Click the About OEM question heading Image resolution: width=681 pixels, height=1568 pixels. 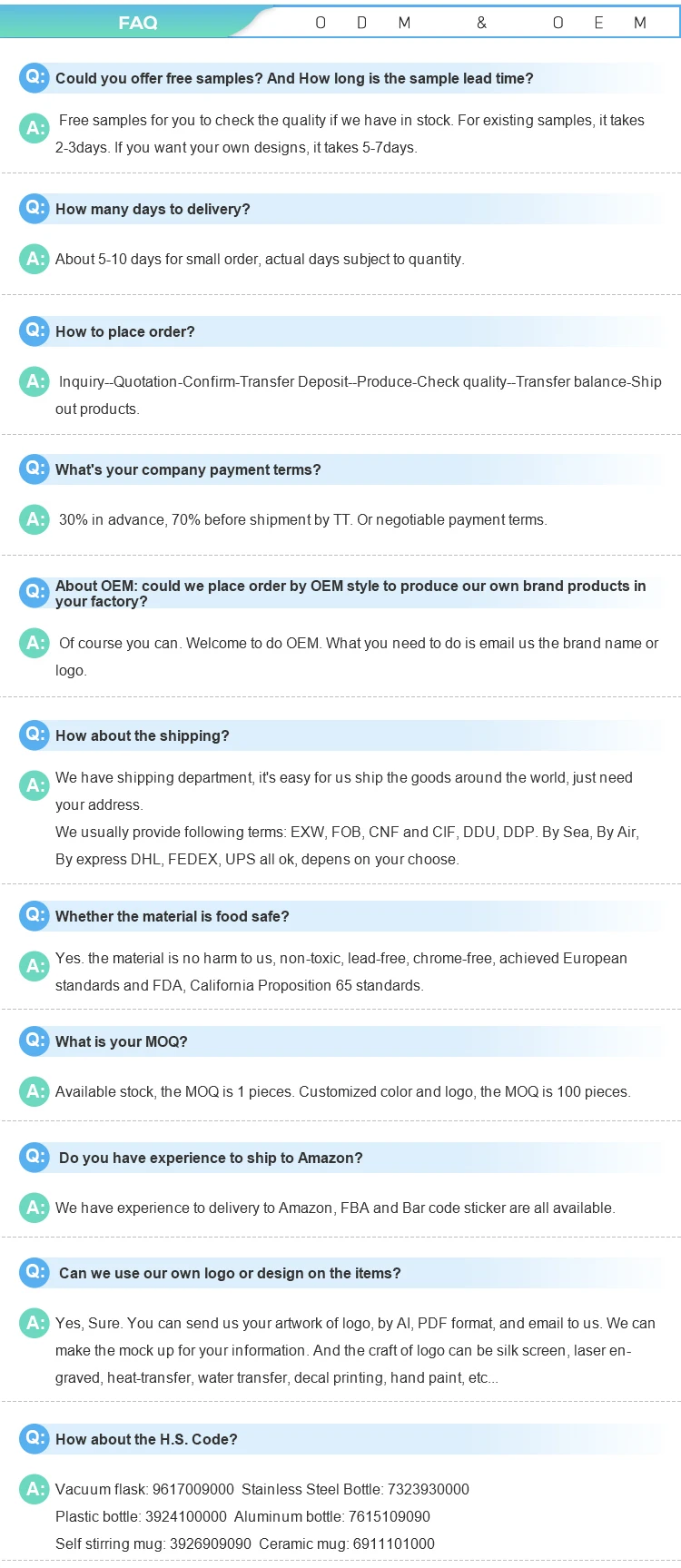pyautogui.click(x=350, y=593)
